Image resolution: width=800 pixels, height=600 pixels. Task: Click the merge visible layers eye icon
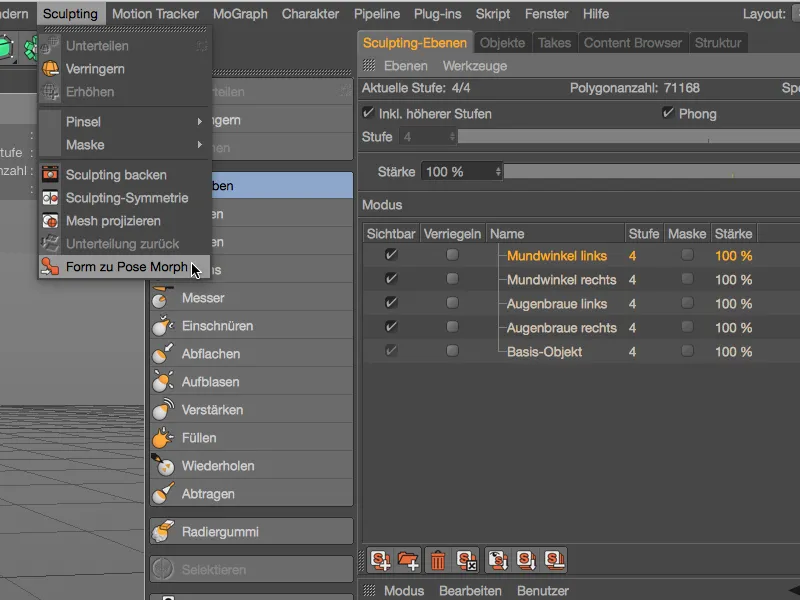(498, 560)
